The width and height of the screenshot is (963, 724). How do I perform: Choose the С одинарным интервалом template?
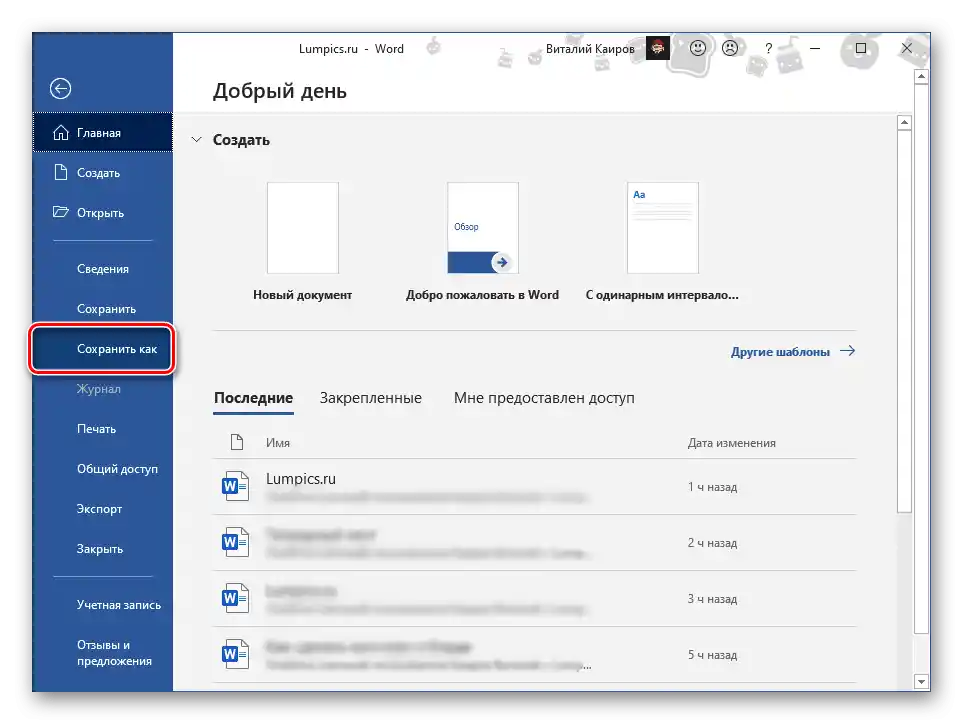pos(662,241)
